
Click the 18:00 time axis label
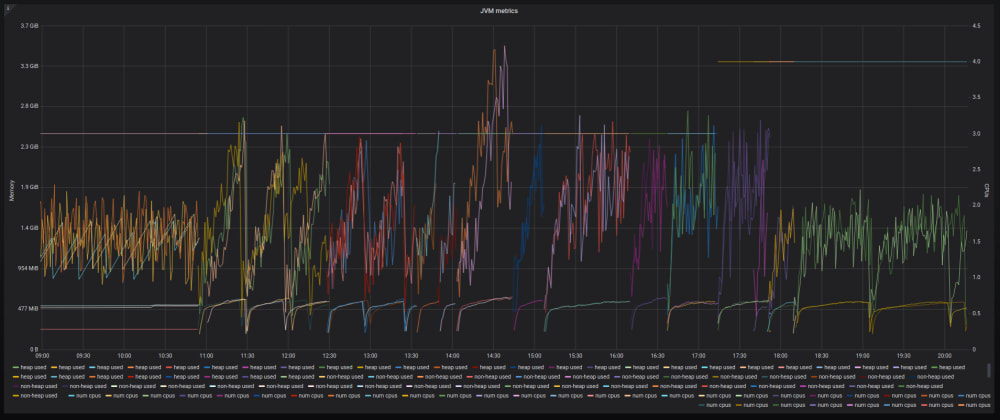click(x=781, y=356)
